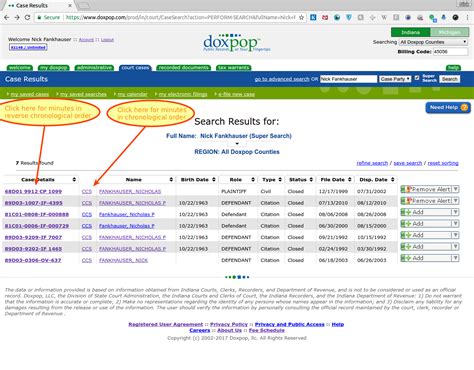The image size is (474, 370).
Task: Open my saved cases link
Action: pyautogui.click(x=30, y=94)
